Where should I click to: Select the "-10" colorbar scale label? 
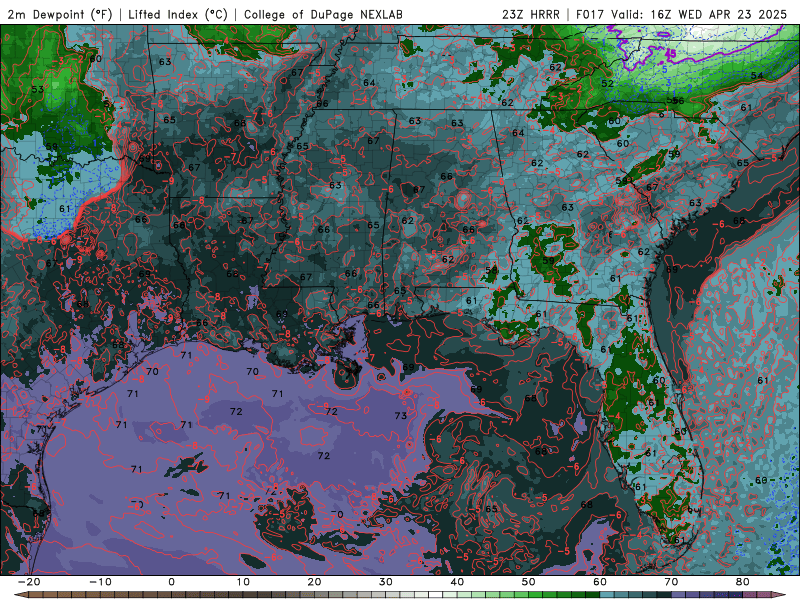pyautogui.click(x=100, y=582)
